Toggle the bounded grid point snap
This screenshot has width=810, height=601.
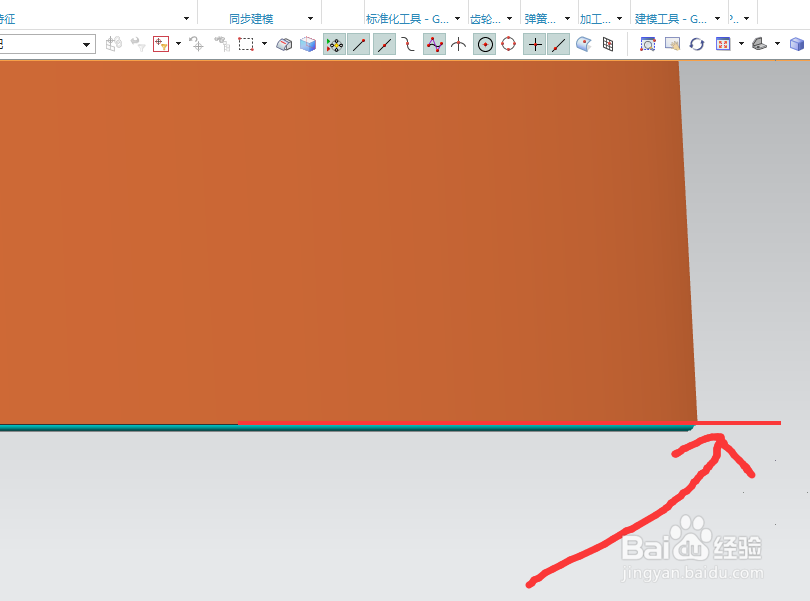coord(608,44)
